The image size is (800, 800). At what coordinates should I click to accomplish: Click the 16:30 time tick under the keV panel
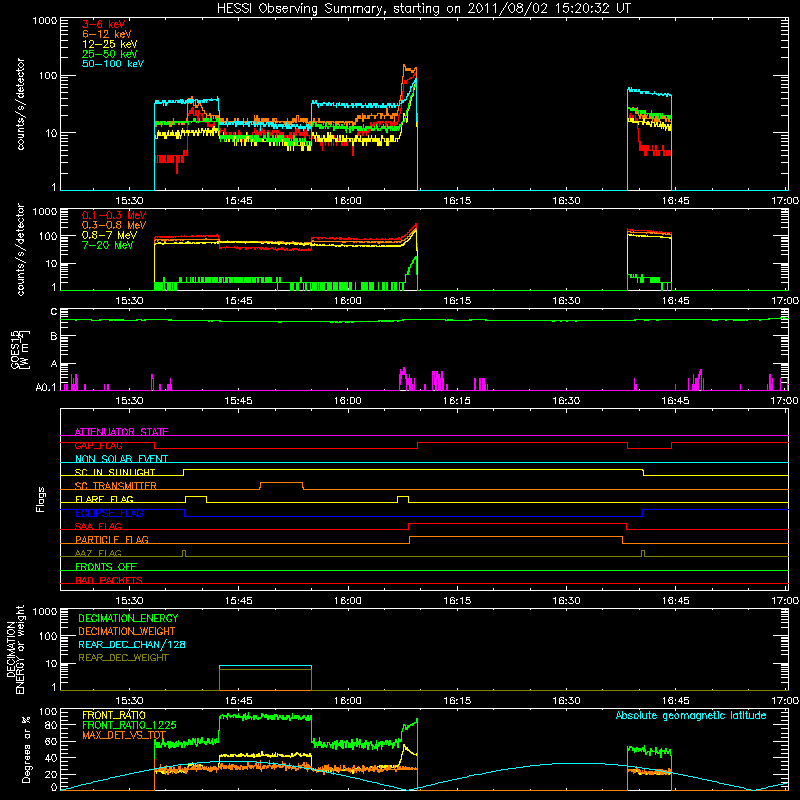pyautogui.click(x=566, y=201)
